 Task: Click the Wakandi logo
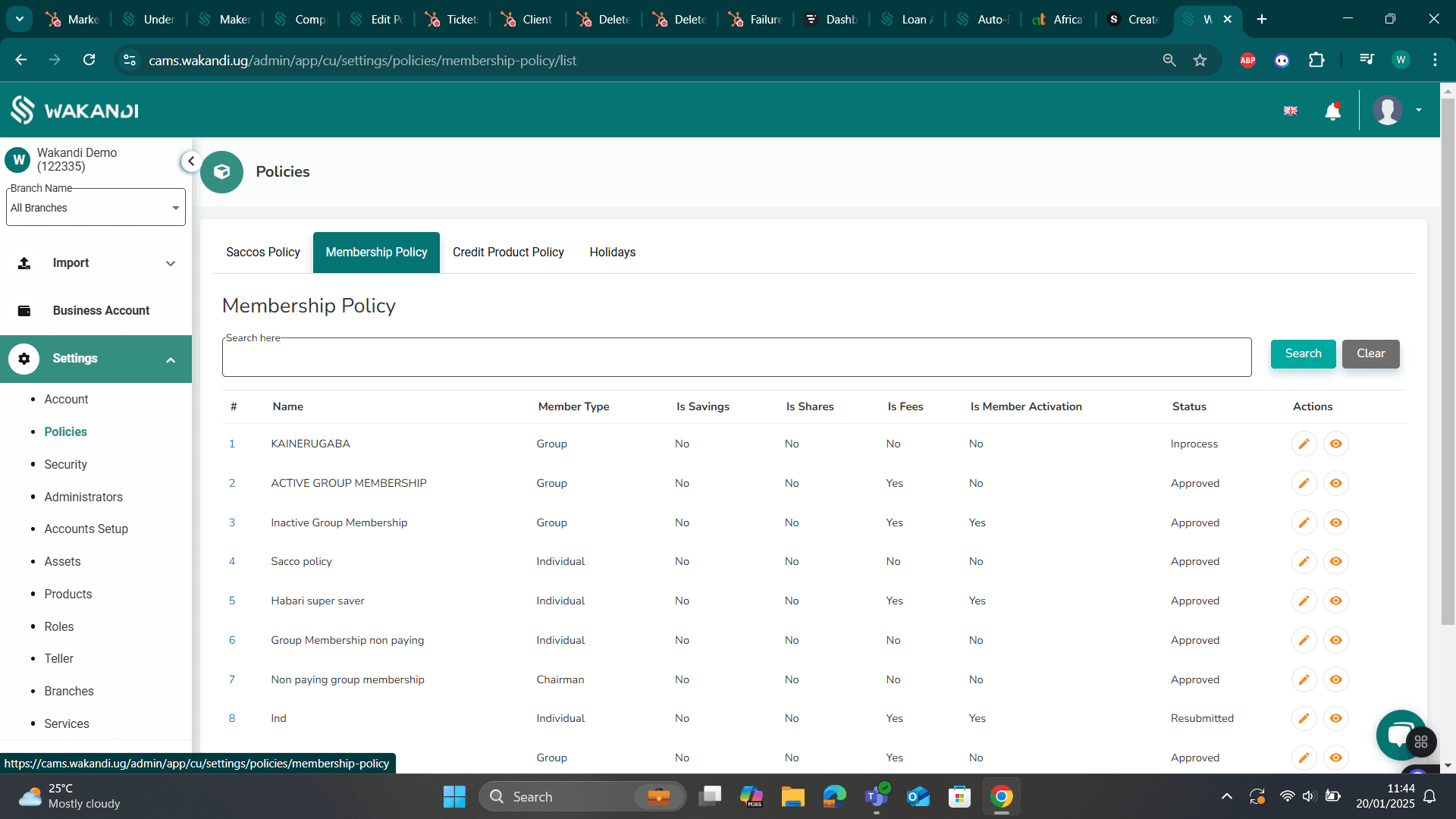74,111
